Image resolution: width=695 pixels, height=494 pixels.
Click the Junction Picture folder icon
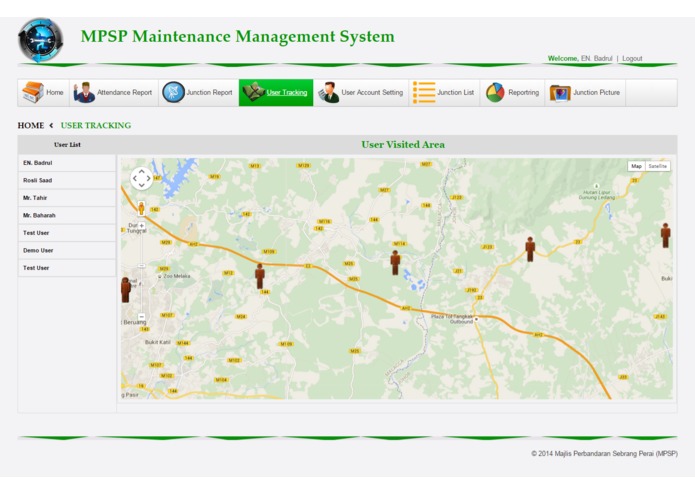coord(560,93)
